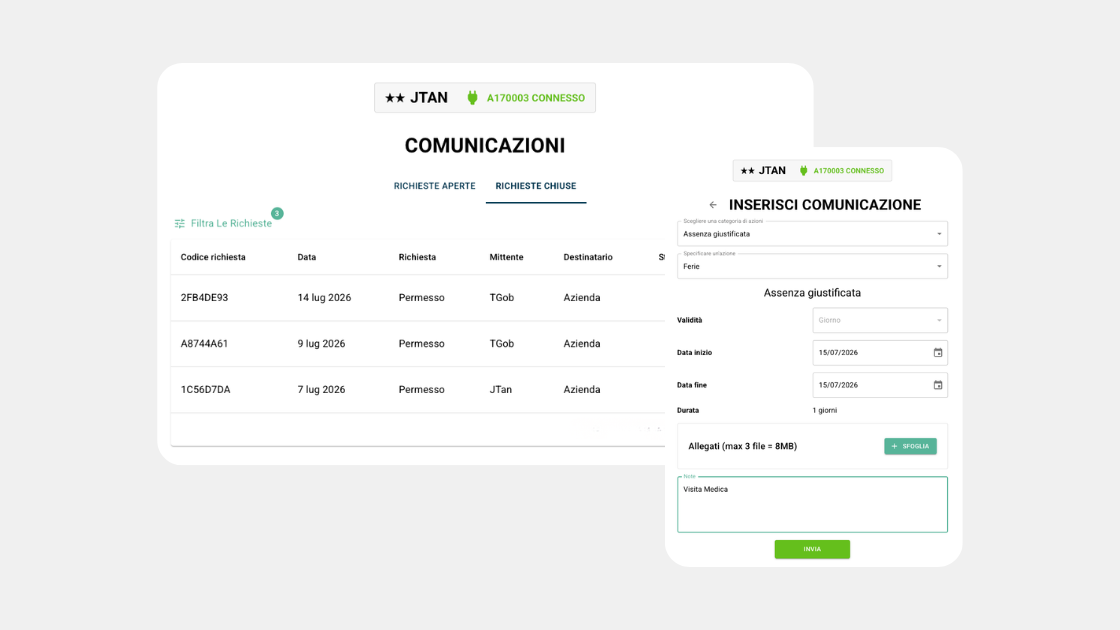Click plug icon in Inserisci Comunicazione header
This screenshot has height=630, width=1120.
coord(804,171)
